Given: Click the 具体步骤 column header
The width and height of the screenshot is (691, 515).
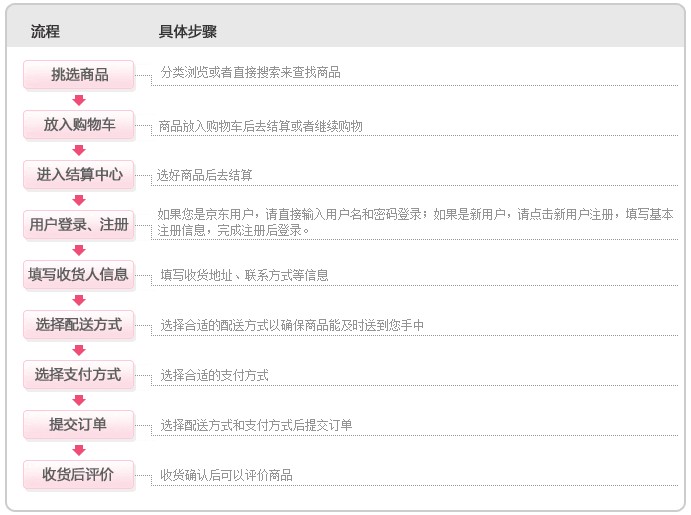Looking at the screenshot, I should click(188, 31).
